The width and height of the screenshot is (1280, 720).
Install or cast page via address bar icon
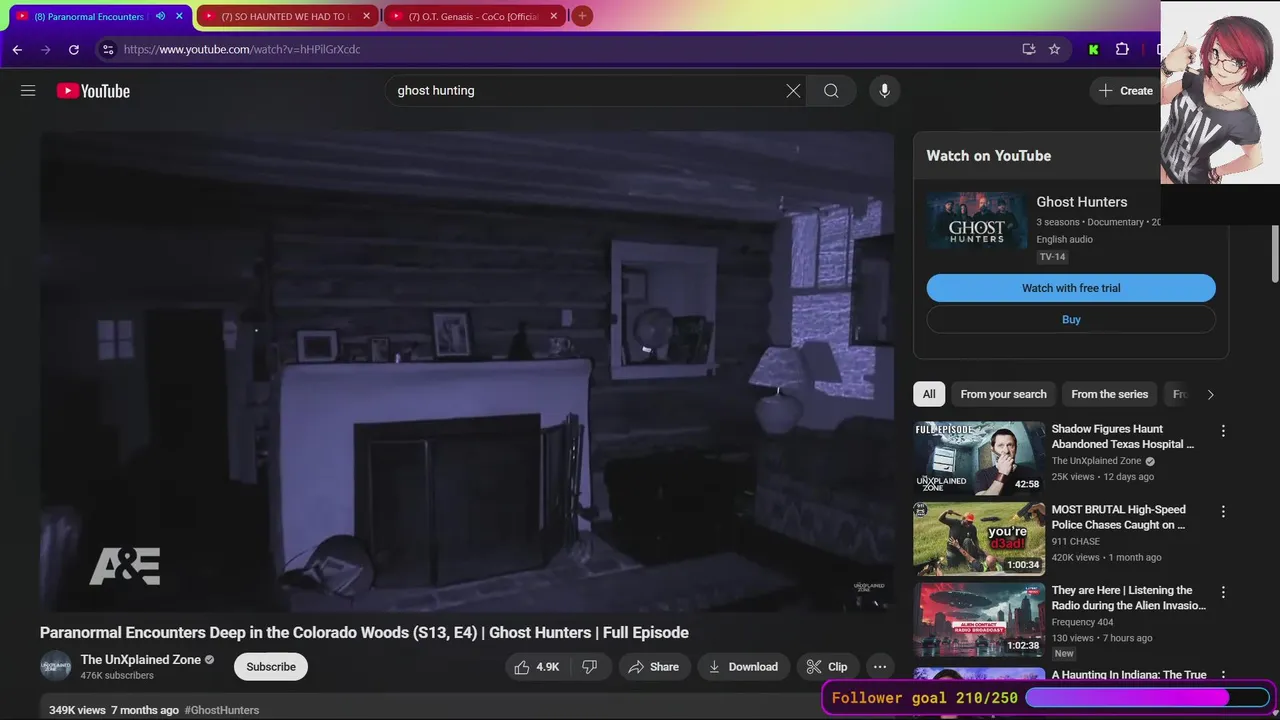click(1028, 49)
